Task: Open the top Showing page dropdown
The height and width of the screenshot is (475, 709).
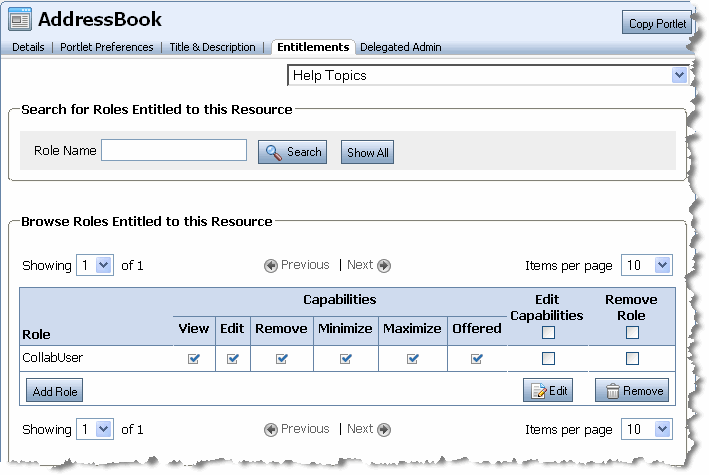Action: 95,265
